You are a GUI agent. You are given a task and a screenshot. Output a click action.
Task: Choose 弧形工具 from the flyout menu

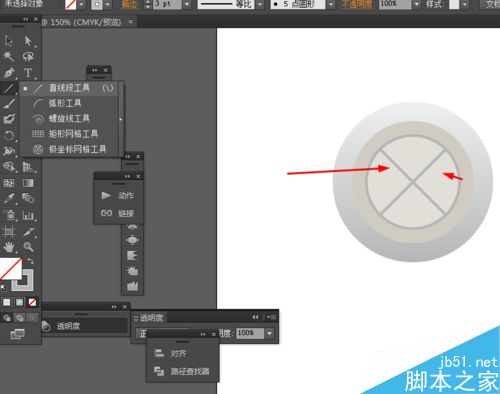coord(65,103)
